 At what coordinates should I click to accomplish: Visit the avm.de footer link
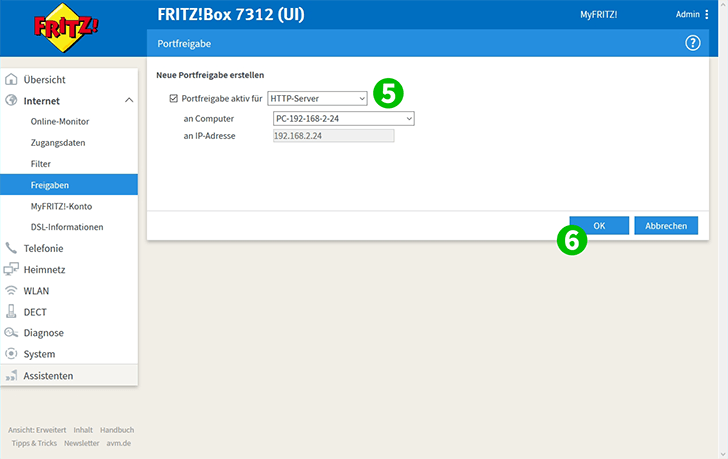tap(119, 443)
